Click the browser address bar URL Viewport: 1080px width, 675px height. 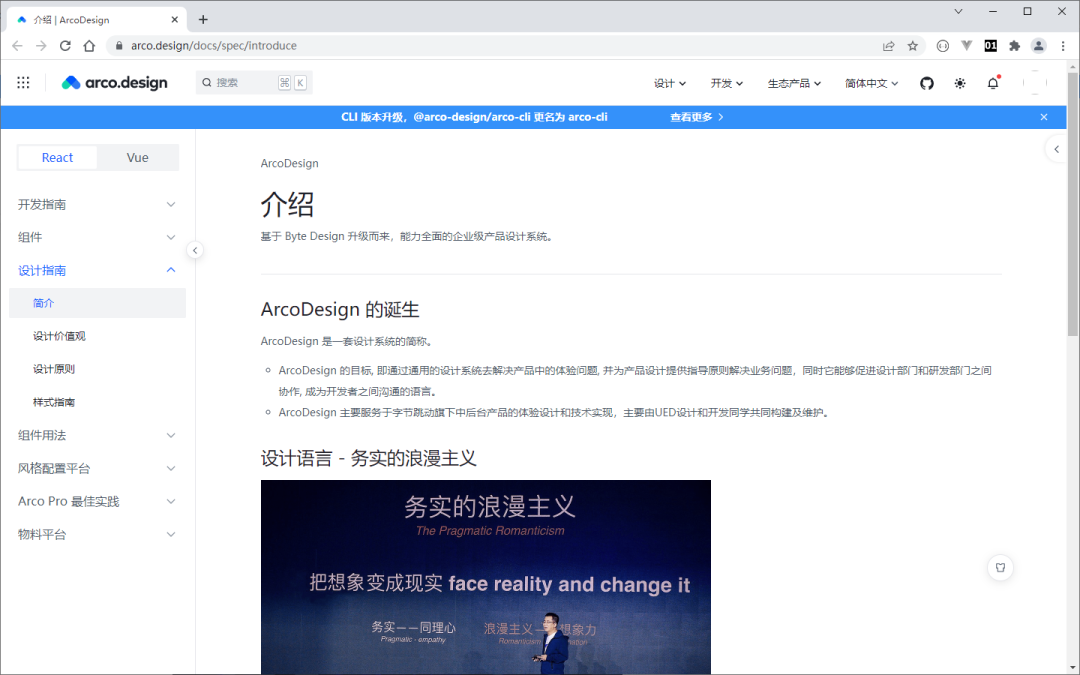pos(214,45)
